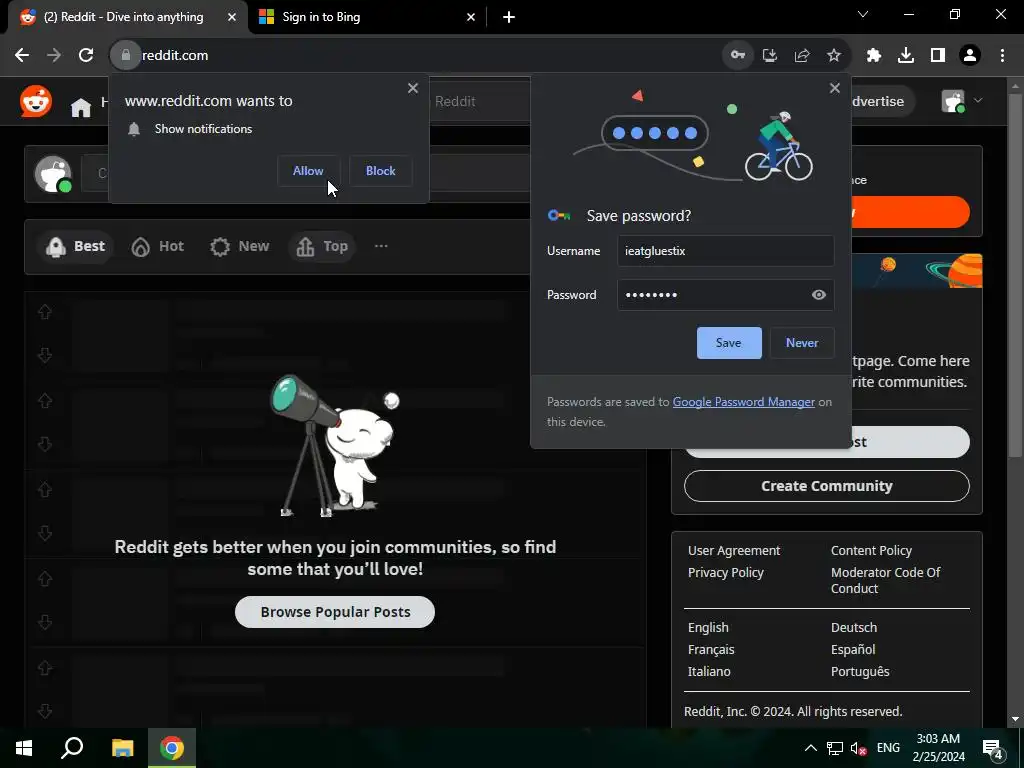Click the network tray icon
This screenshot has height=768, width=1024.
[834, 748]
